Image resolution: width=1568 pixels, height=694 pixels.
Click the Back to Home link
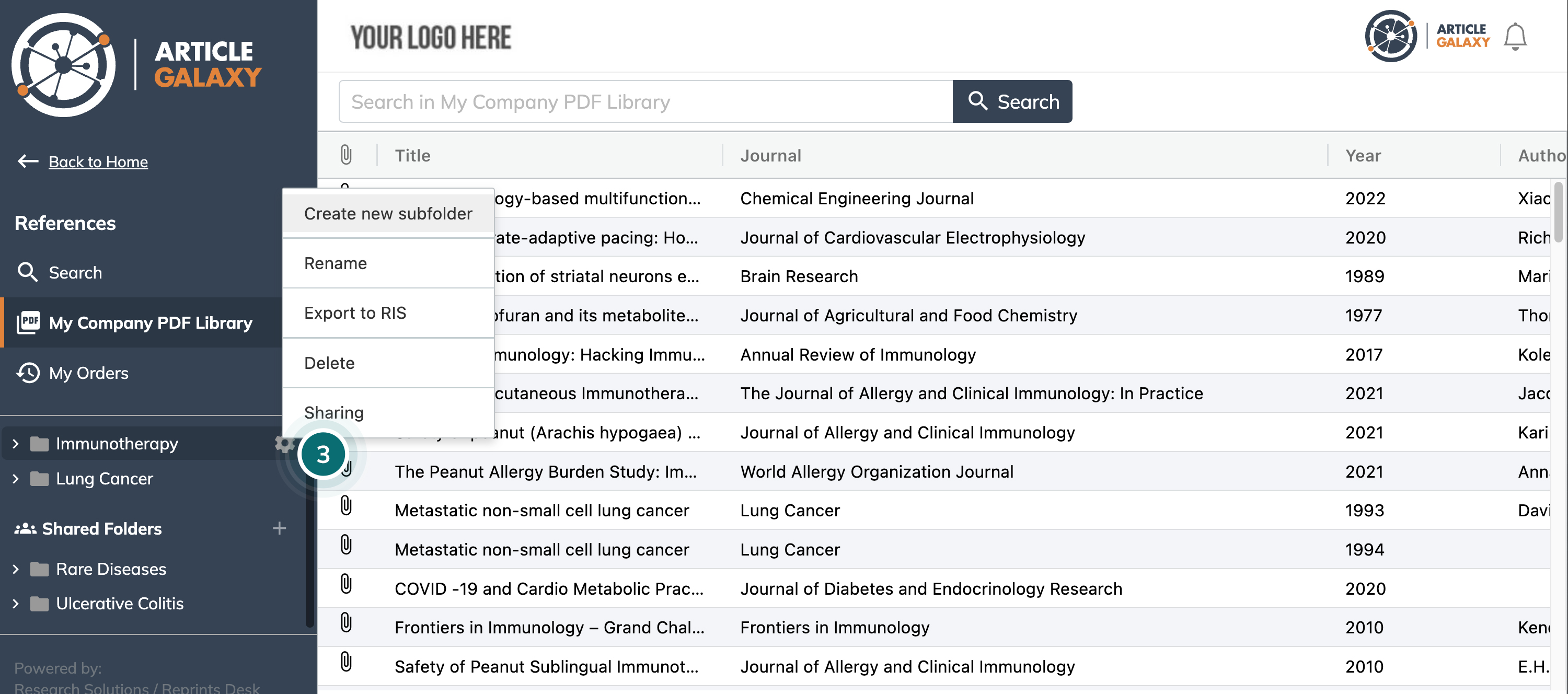pyautogui.click(x=98, y=161)
